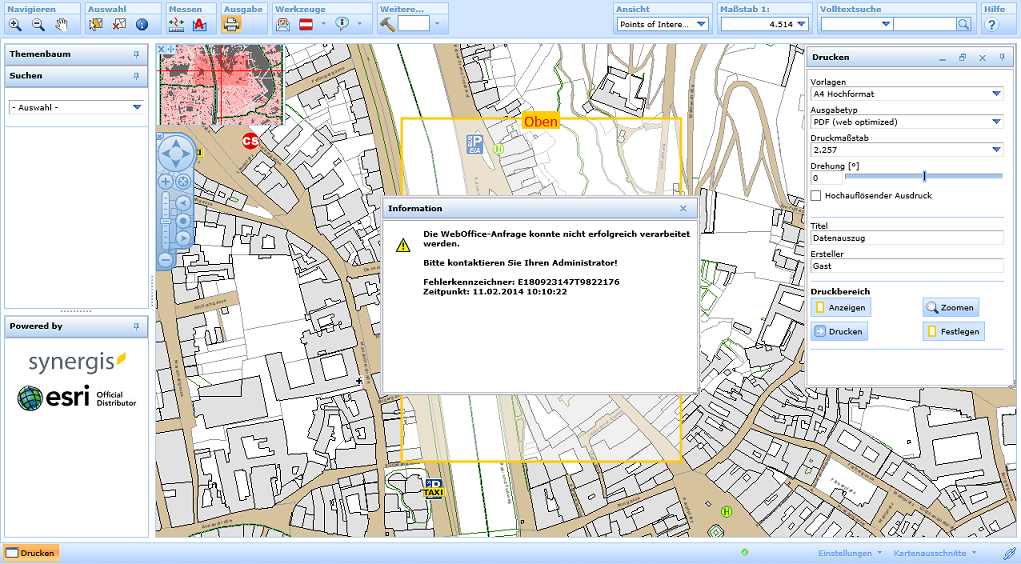Select the zoom-out magnifier tool under Navigieren
This screenshot has width=1021, height=564.
(x=38, y=24)
